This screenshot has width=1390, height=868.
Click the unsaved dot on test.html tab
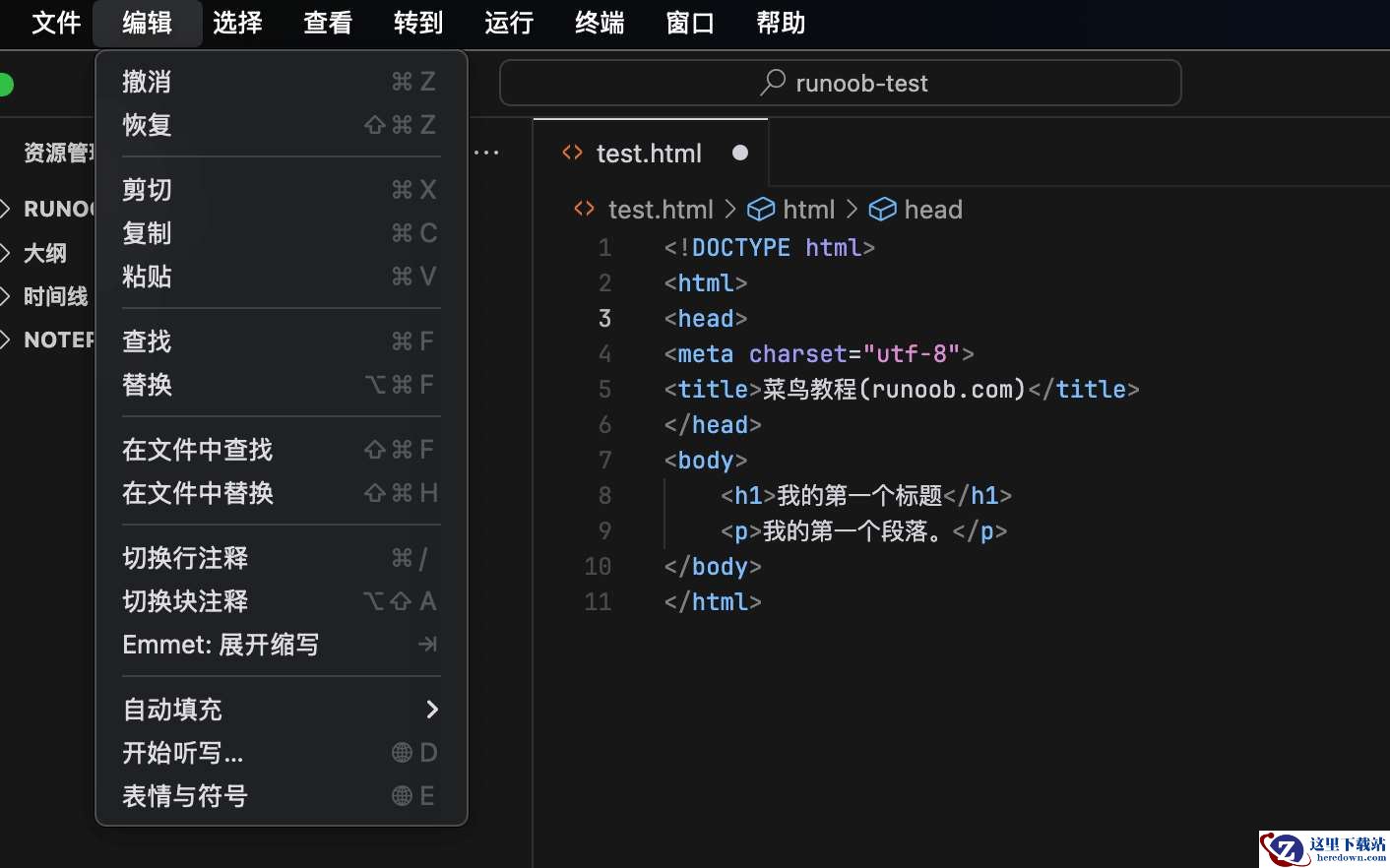[x=740, y=153]
